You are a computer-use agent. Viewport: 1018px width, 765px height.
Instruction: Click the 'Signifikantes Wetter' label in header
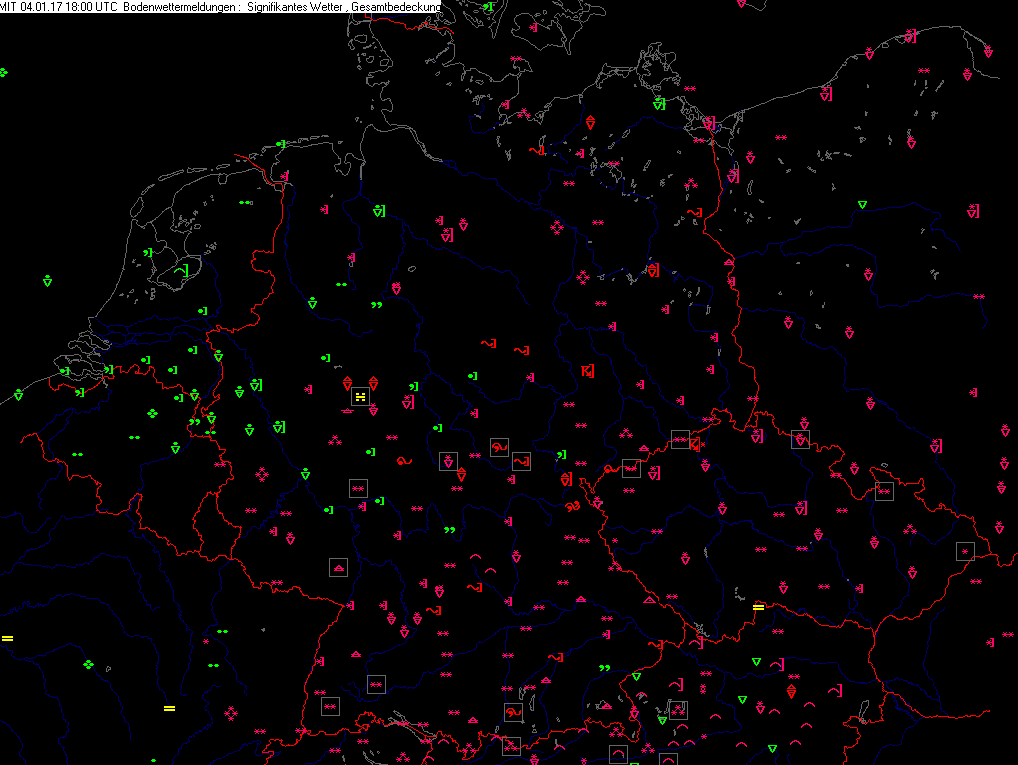click(295, 6)
